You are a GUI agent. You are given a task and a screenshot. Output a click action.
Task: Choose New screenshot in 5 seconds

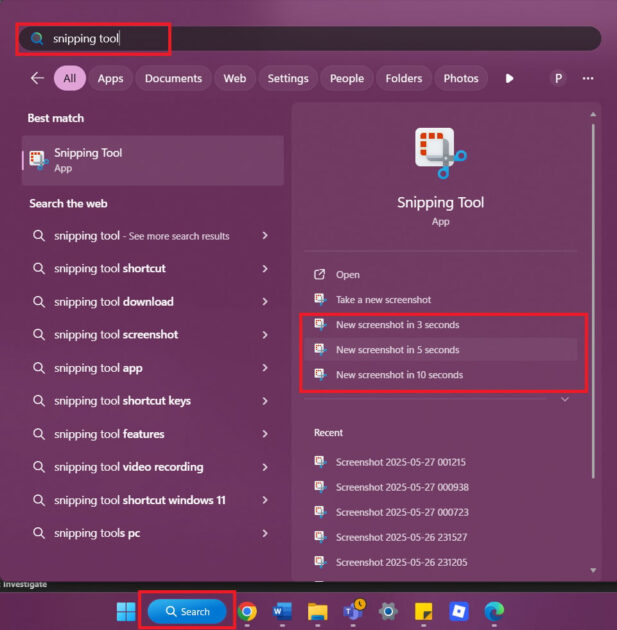[x=441, y=350]
